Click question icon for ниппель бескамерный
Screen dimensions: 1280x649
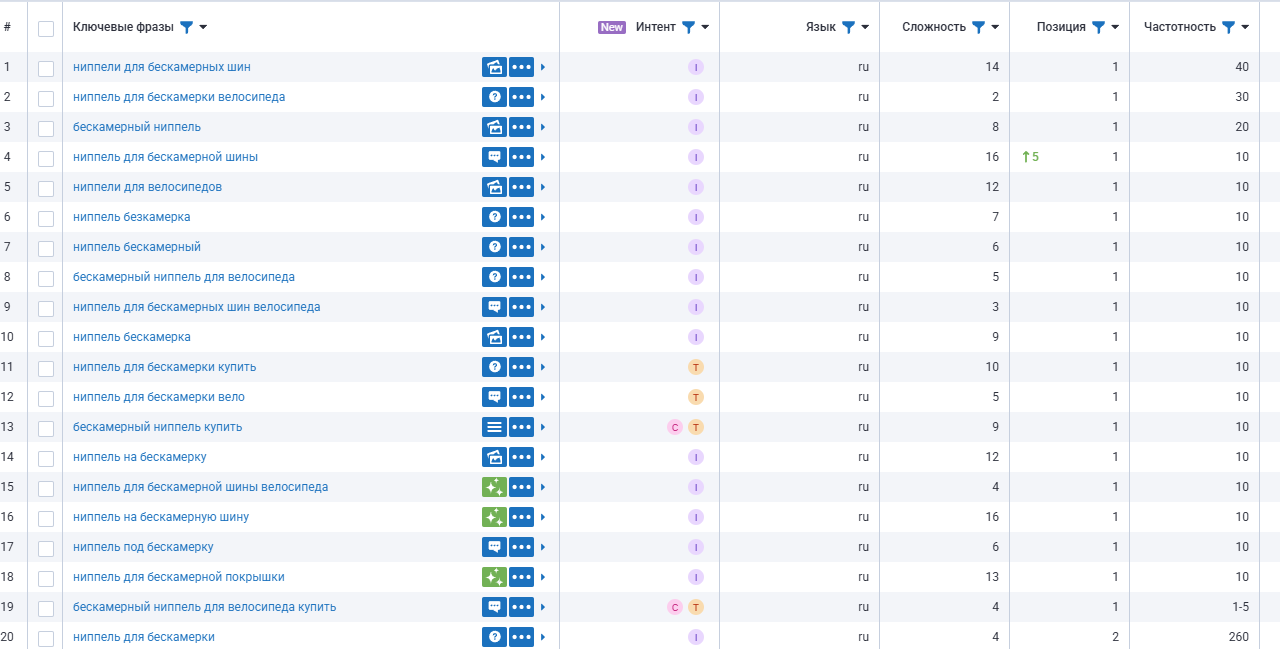tap(494, 247)
